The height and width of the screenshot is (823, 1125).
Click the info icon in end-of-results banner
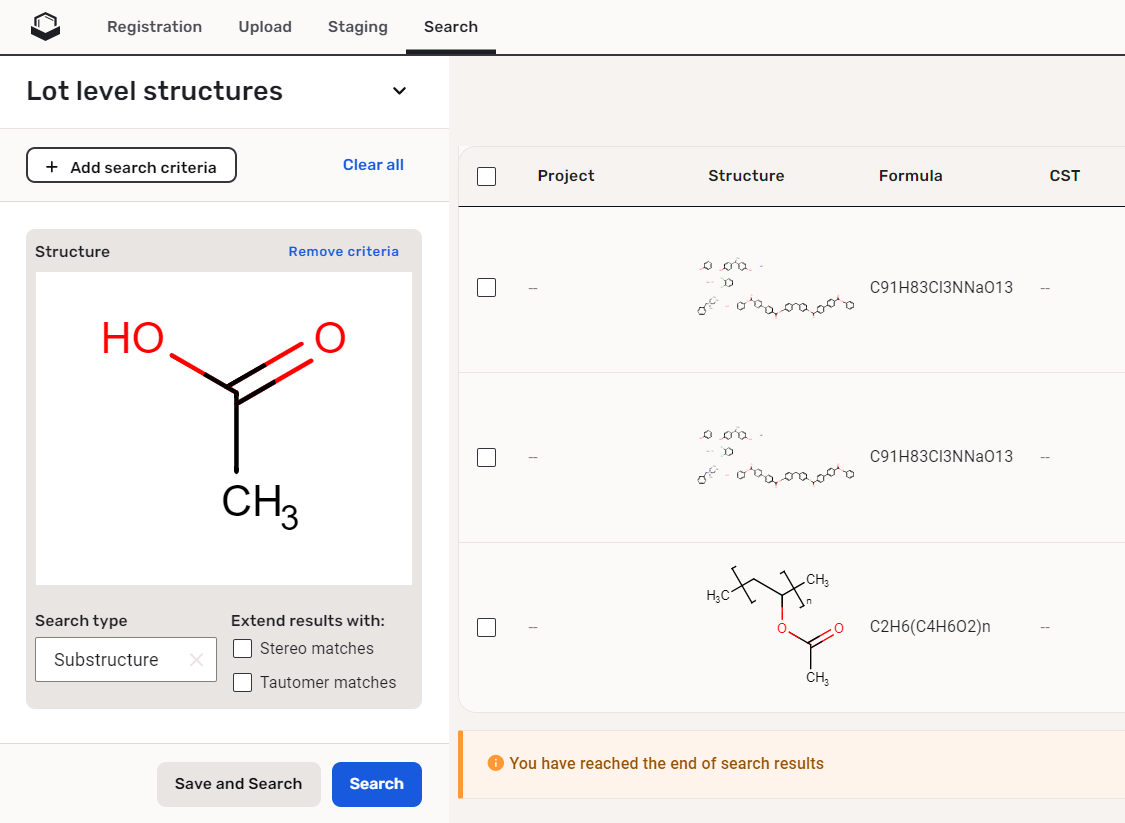pos(495,762)
